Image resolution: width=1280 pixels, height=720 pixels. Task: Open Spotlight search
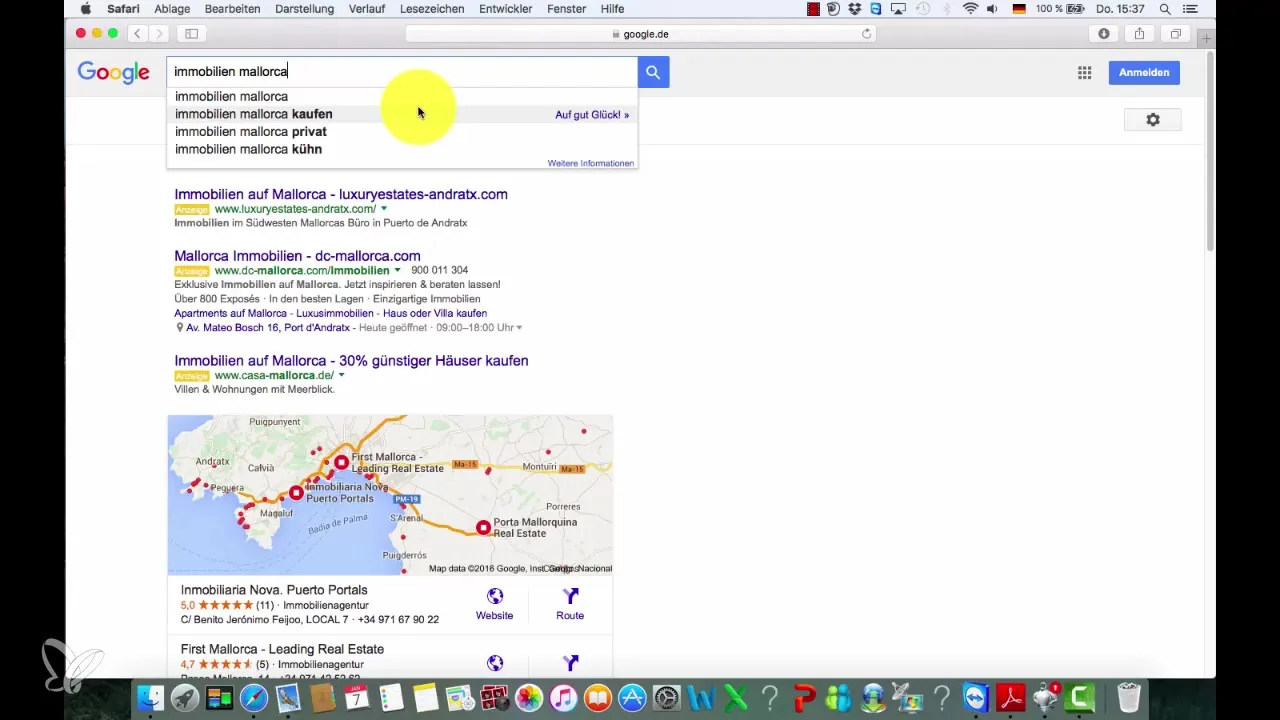pos(1165,8)
